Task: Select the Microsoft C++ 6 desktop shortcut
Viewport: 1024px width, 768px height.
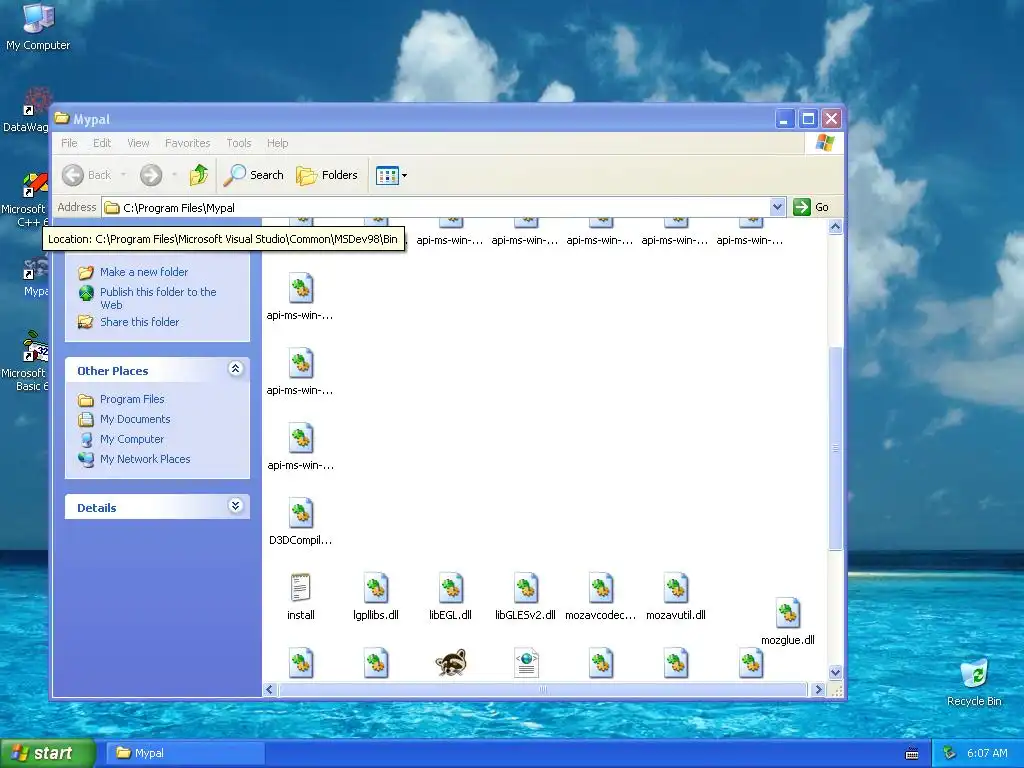Action: (x=25, y=200)
